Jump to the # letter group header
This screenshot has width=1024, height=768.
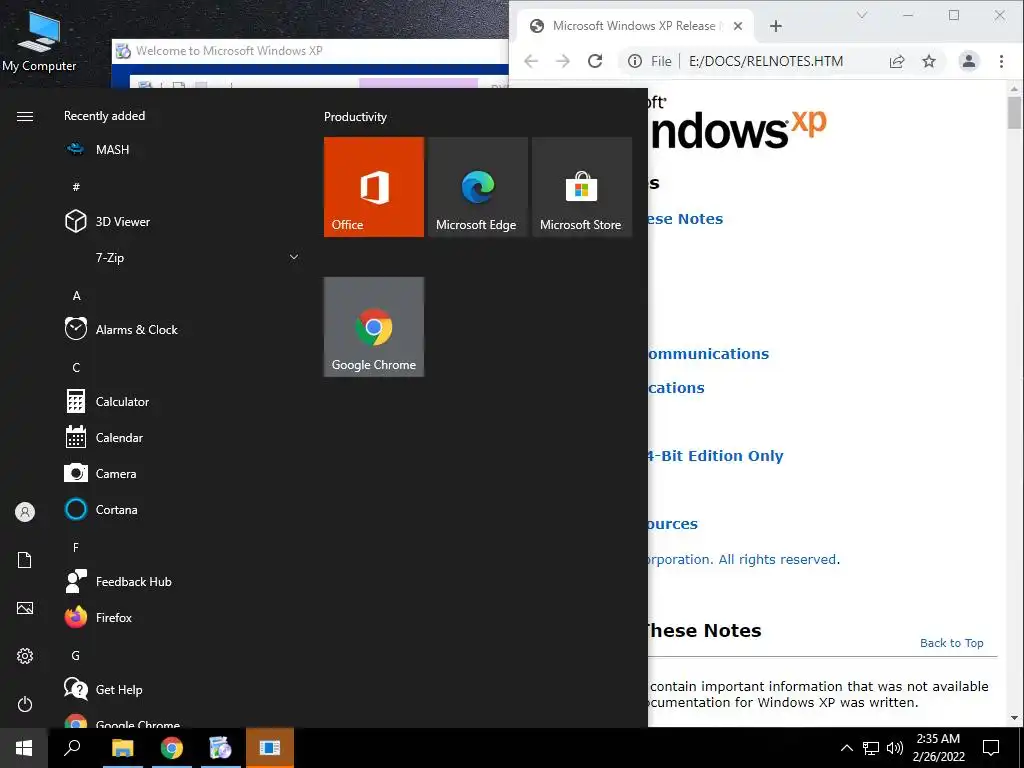[x=76, y=187]
